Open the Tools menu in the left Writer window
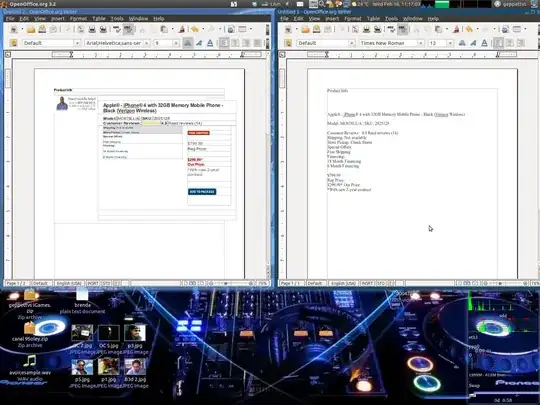This screenshot has width=540, height=405. coord(117,19)
